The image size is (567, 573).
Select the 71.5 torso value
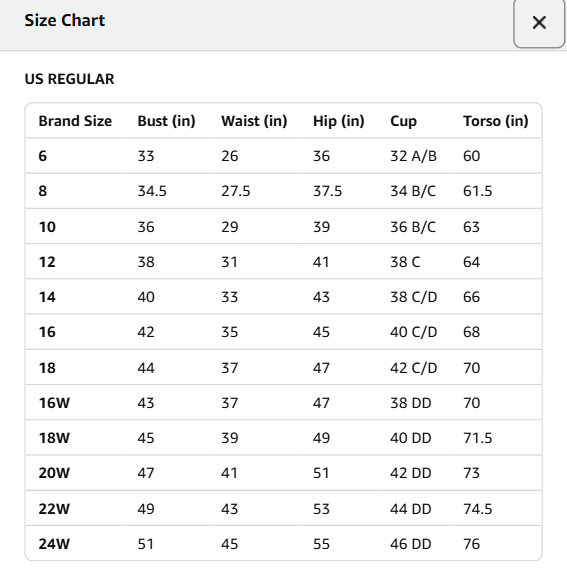[x=477, y=438]
